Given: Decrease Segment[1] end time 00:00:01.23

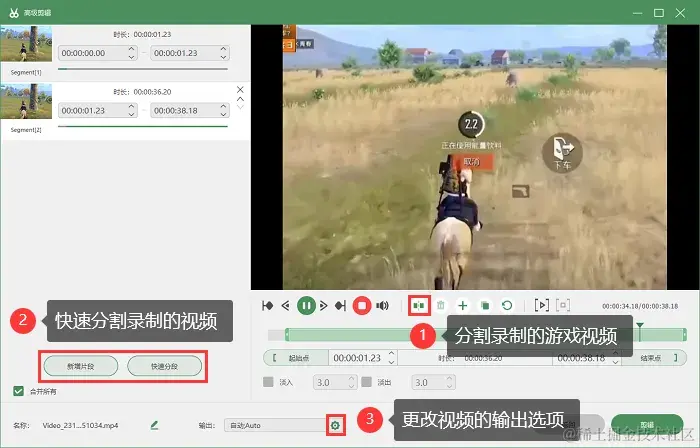Looking at the screenshot, I should (223, 57).
